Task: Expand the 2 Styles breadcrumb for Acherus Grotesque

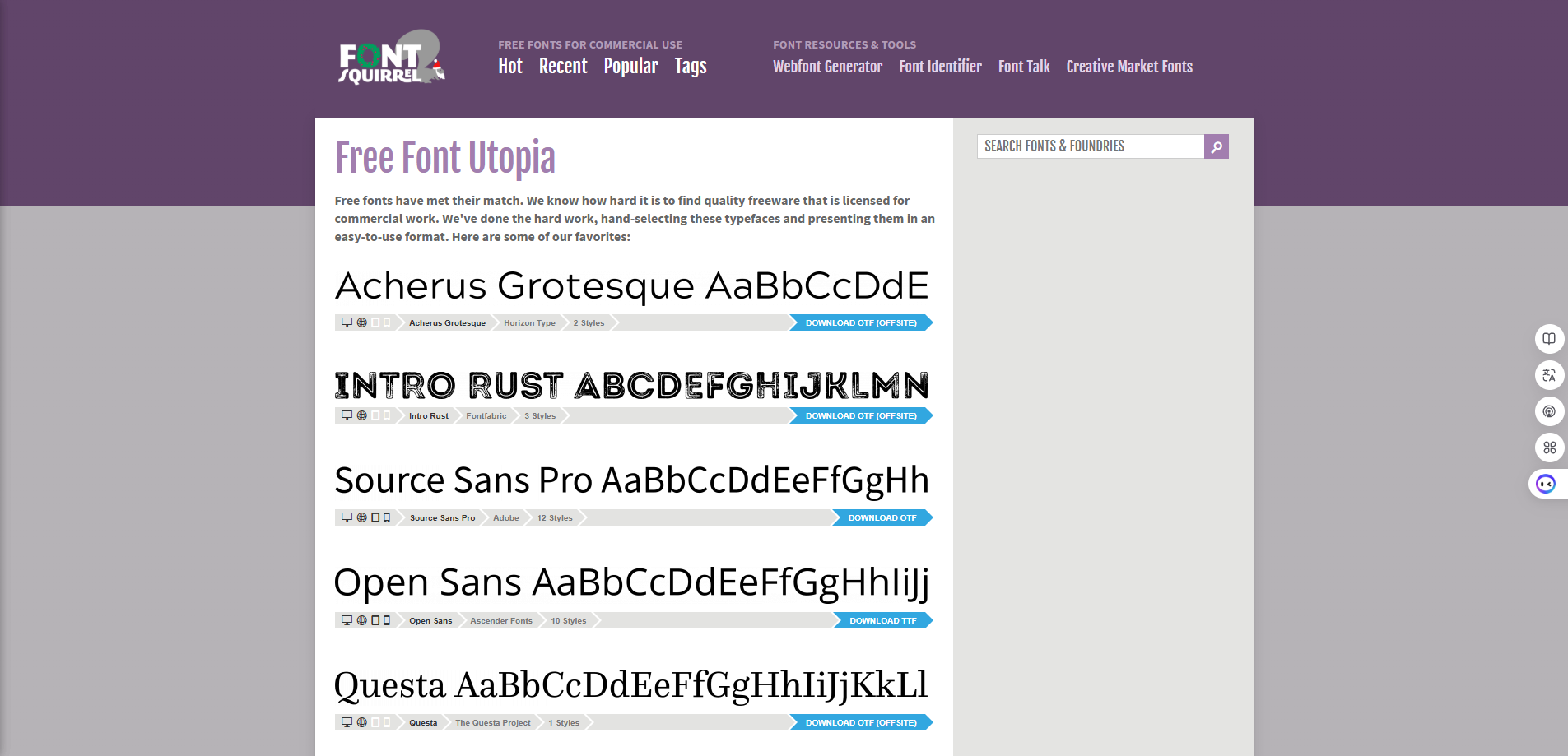Action: 588,322
